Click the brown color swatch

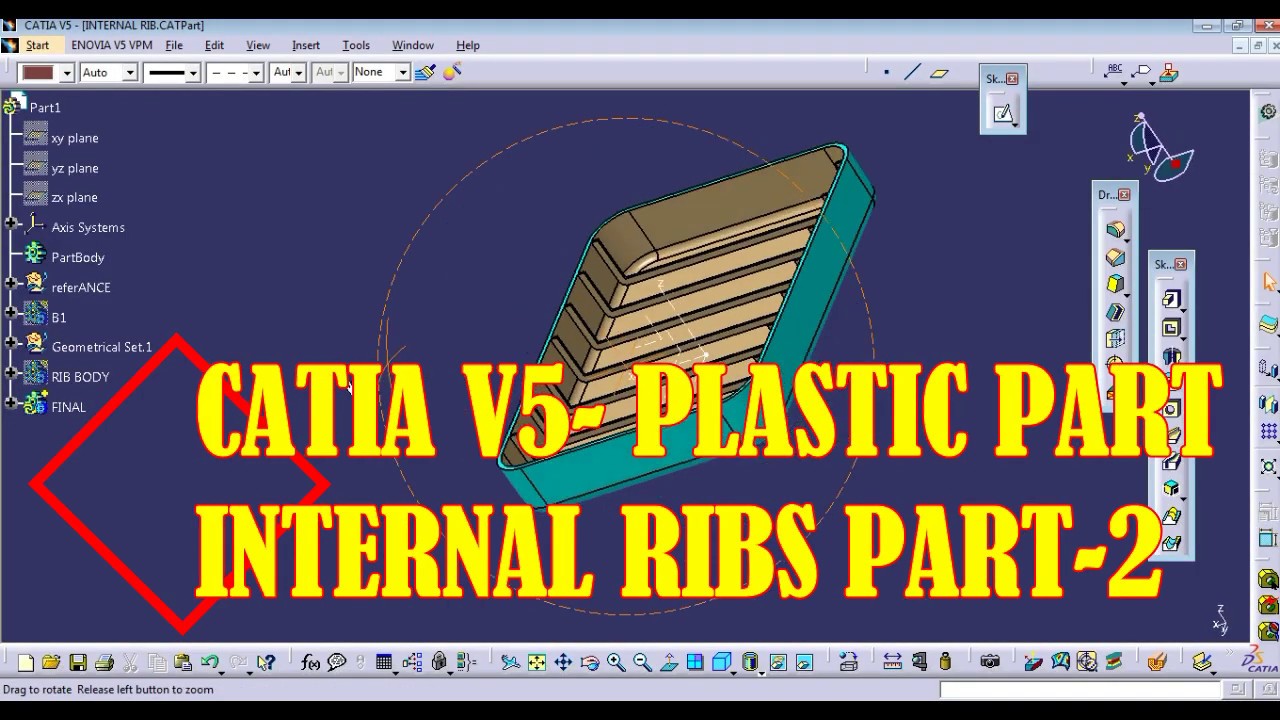point(39,73)
